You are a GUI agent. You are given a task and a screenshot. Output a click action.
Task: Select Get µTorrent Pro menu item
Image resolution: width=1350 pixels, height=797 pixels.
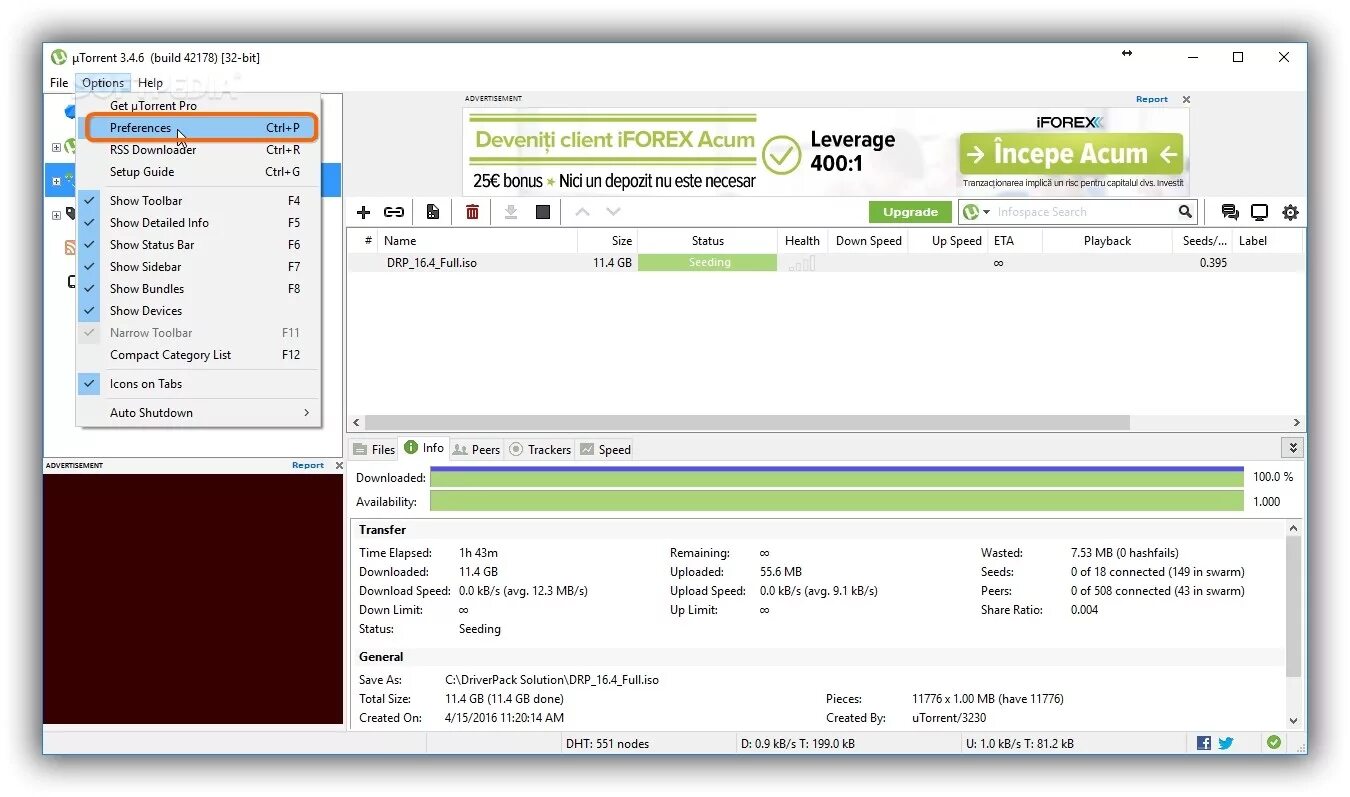click(198, 106)
